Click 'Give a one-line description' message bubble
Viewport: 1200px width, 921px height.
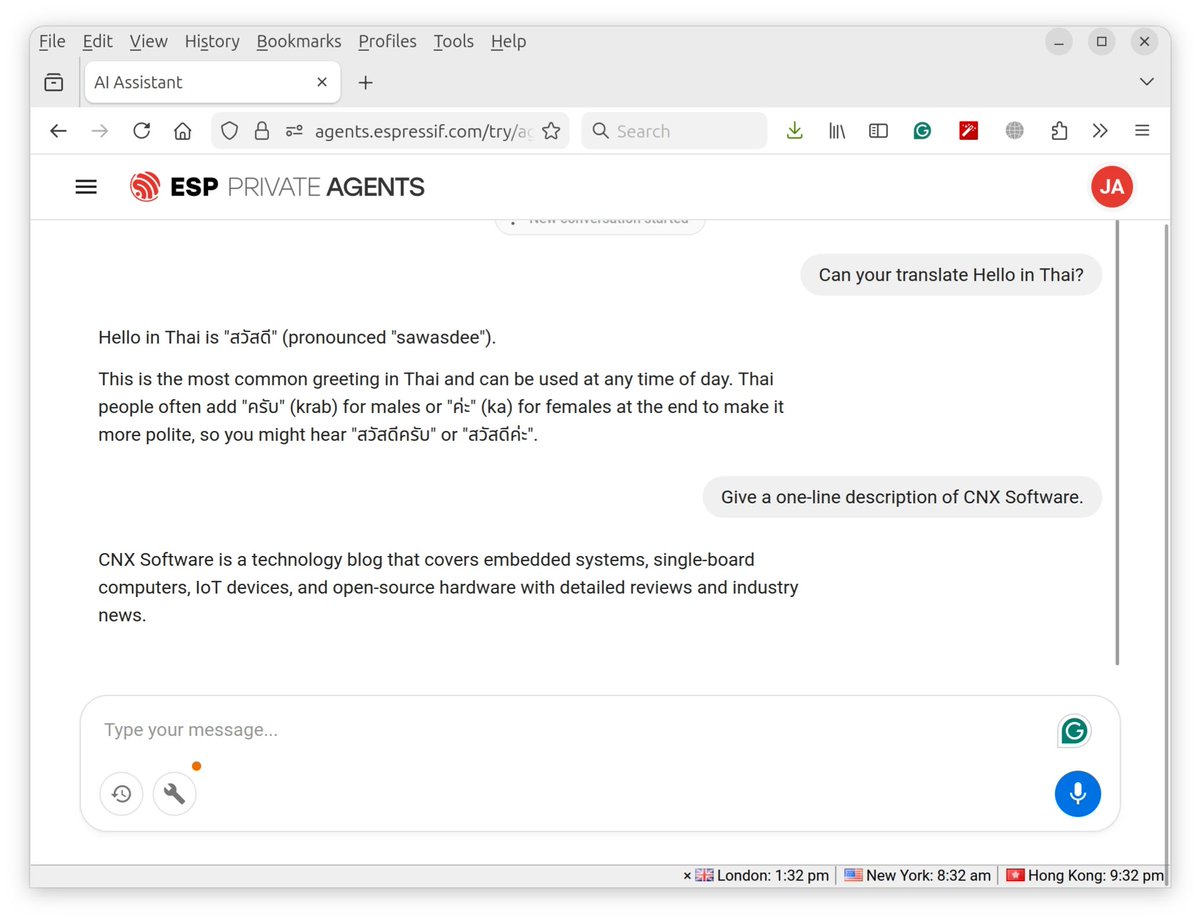[902, 497]
